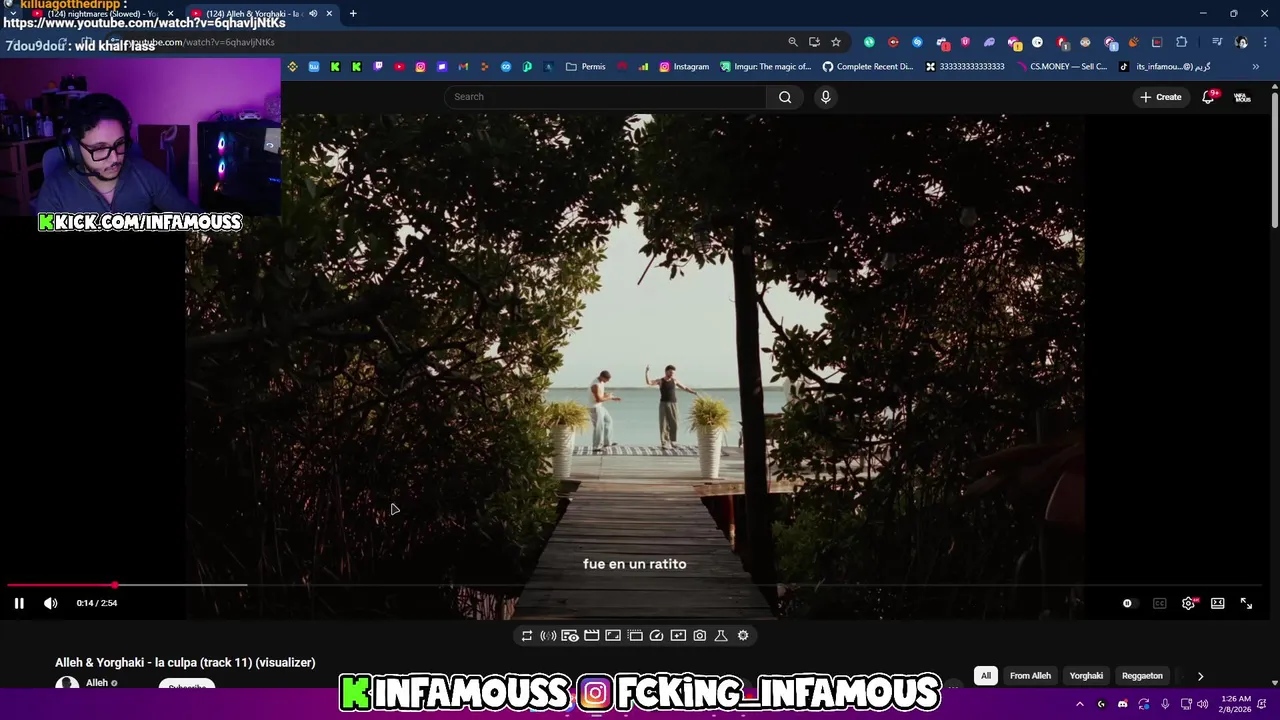This screenshot has height=720, width=1280.
Task: Select the From Alleh chip
Action: tap(1030, 676)
